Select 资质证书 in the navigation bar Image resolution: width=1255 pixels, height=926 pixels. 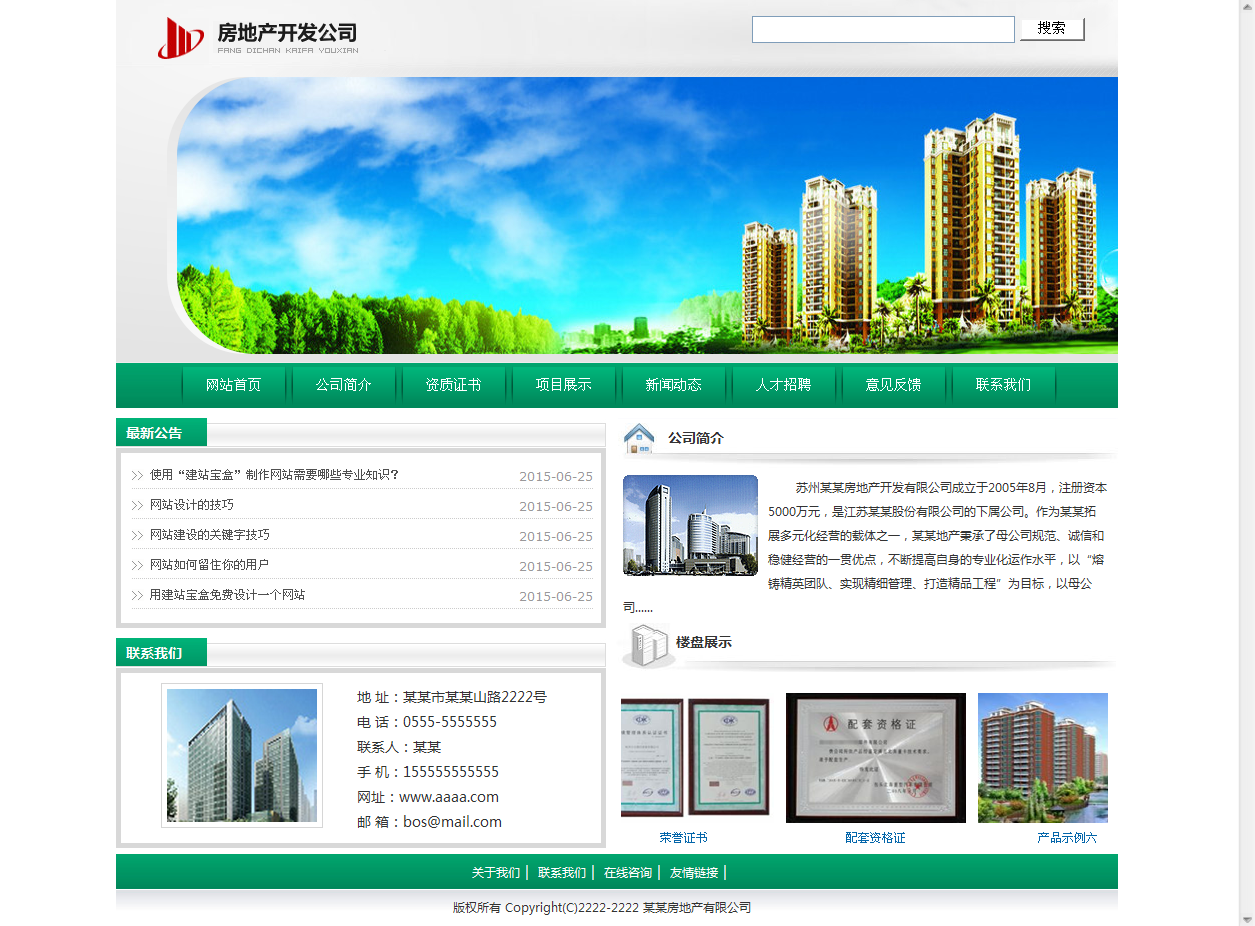click(x=453, y=385)
